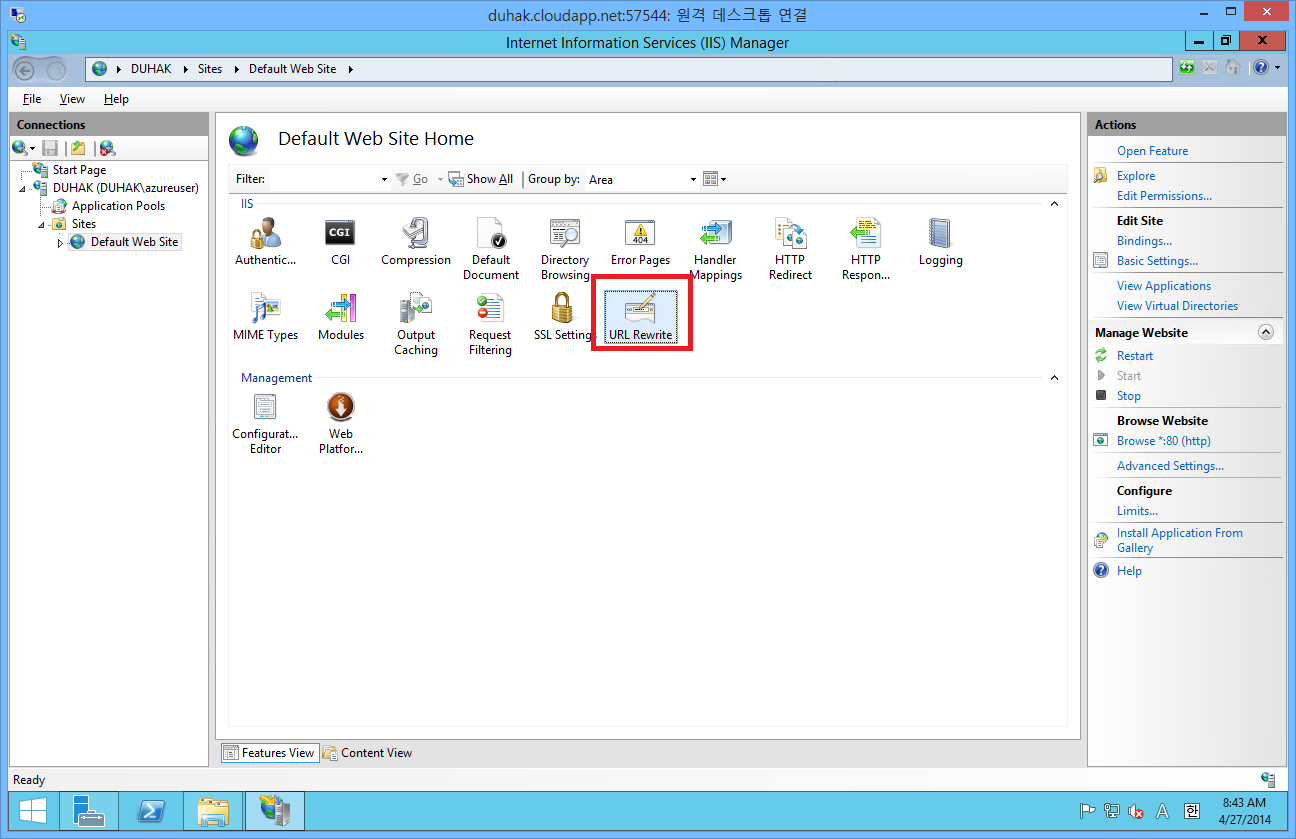Click the up-folder icon in Connections toolbar
The width and height of the screenshot is (1296, 839).
[x=78, y=148]
